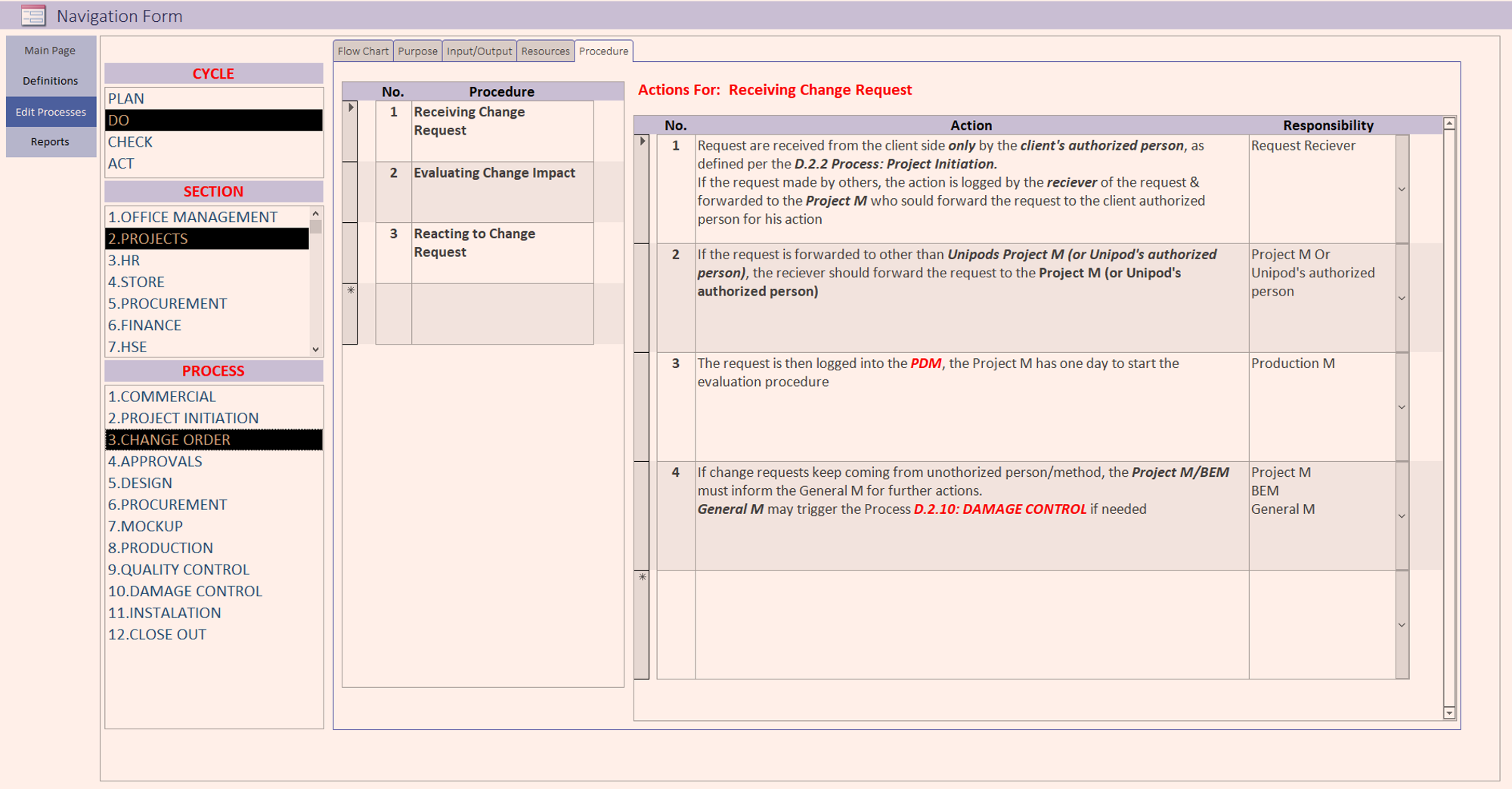Open the Reports navigation button
Viewport: 1512px width, 789px height.
pos(50,142)
